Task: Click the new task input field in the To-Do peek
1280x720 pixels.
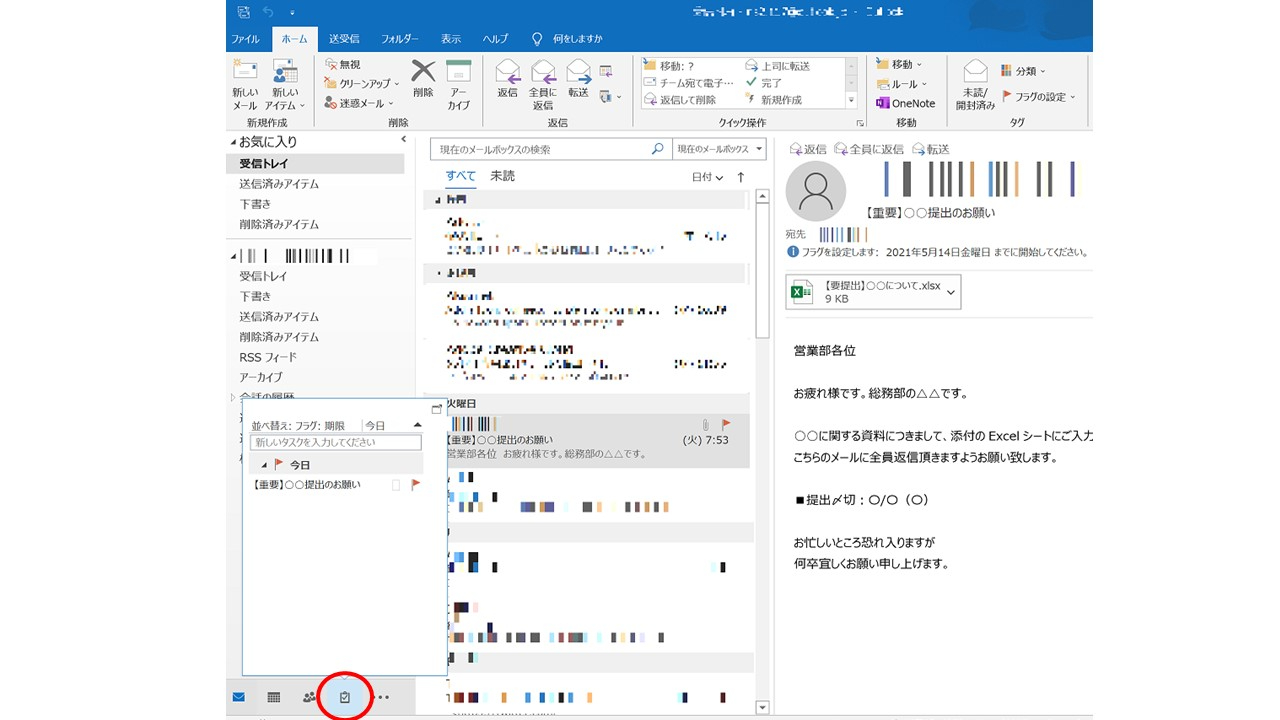Action: pyautogui.click(x=334, y=441)
